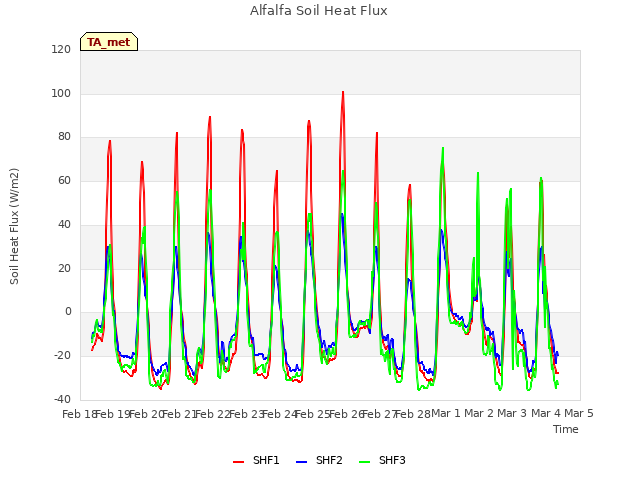The height and width of the screenshot is (480, 640).
Task: Click the green SHF3 legend line marker
Action: pyautogui.click(x=364, y=462)
